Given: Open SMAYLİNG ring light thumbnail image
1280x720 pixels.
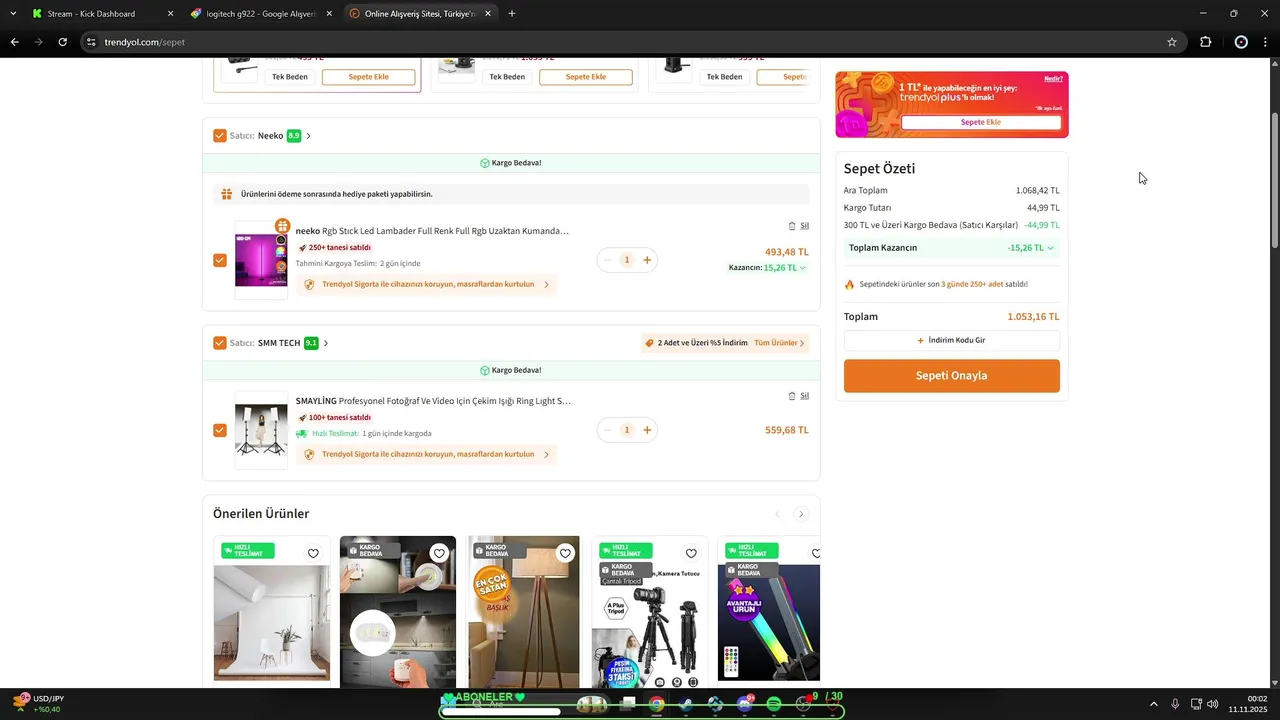Looking at the screenshot, I should point(261,430).
